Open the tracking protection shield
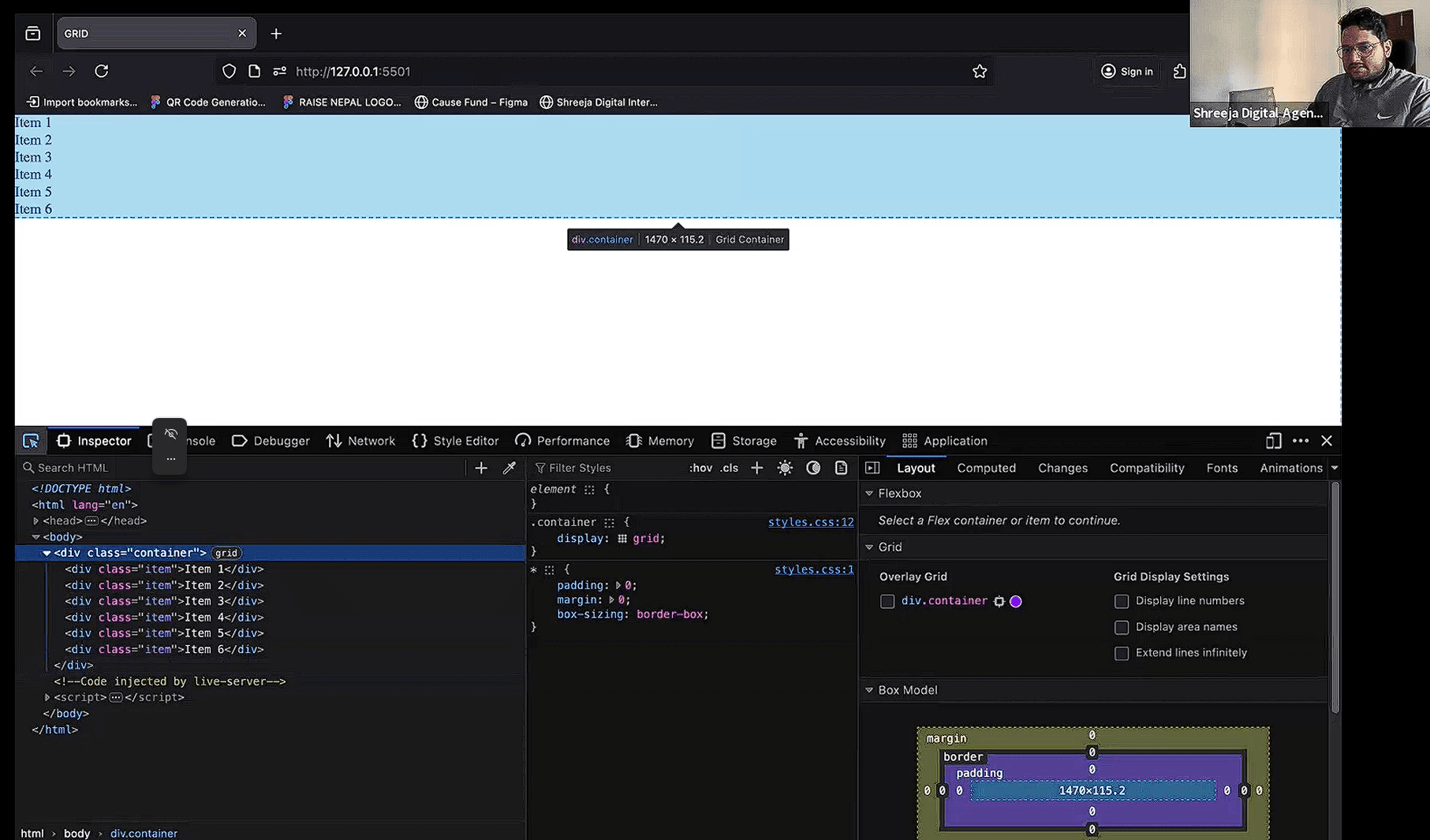The image size is (1430, 840). pyautogui.click(x=229, y=71)
